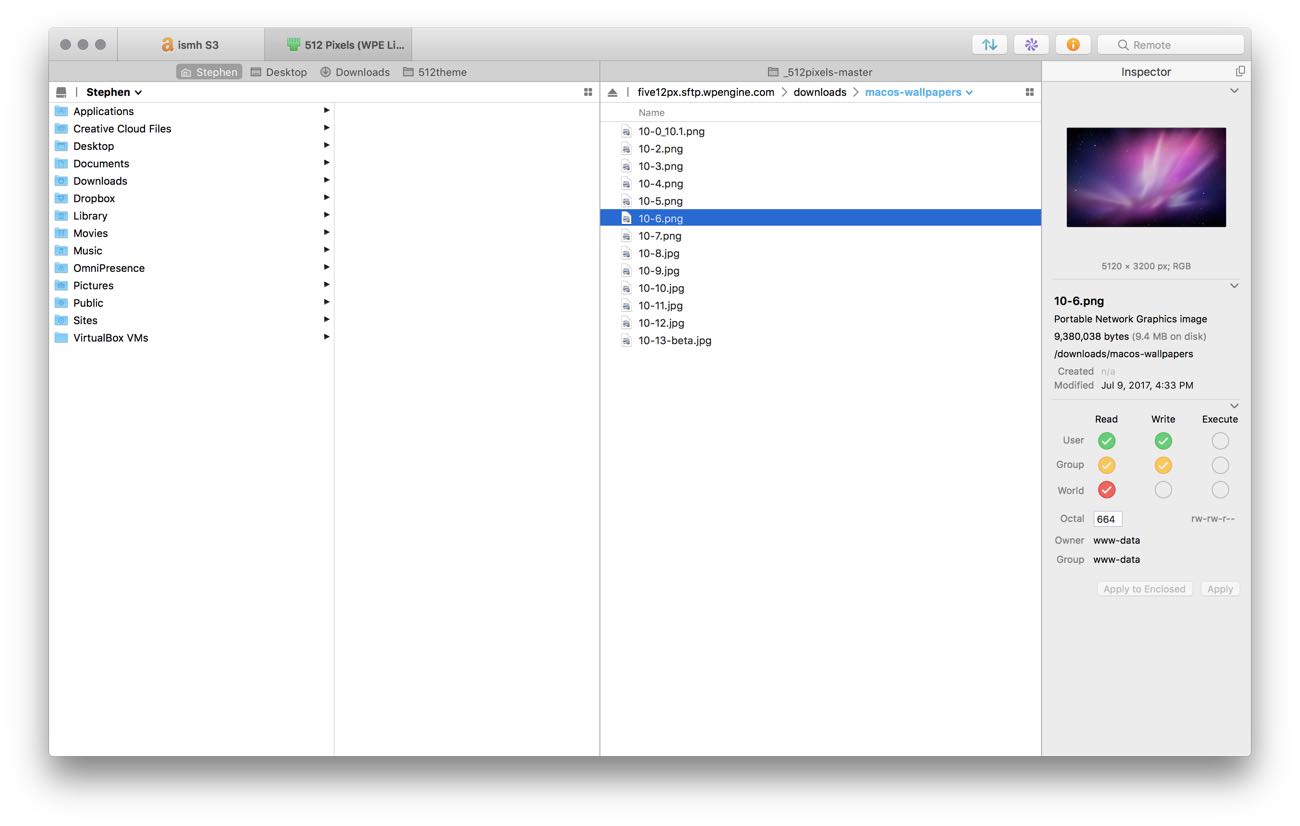The width and height of the screenshot is (1300, 826).
Task: Expand the Pictures folder arrow
Action: pyautogui.click(x=326, y=285)
